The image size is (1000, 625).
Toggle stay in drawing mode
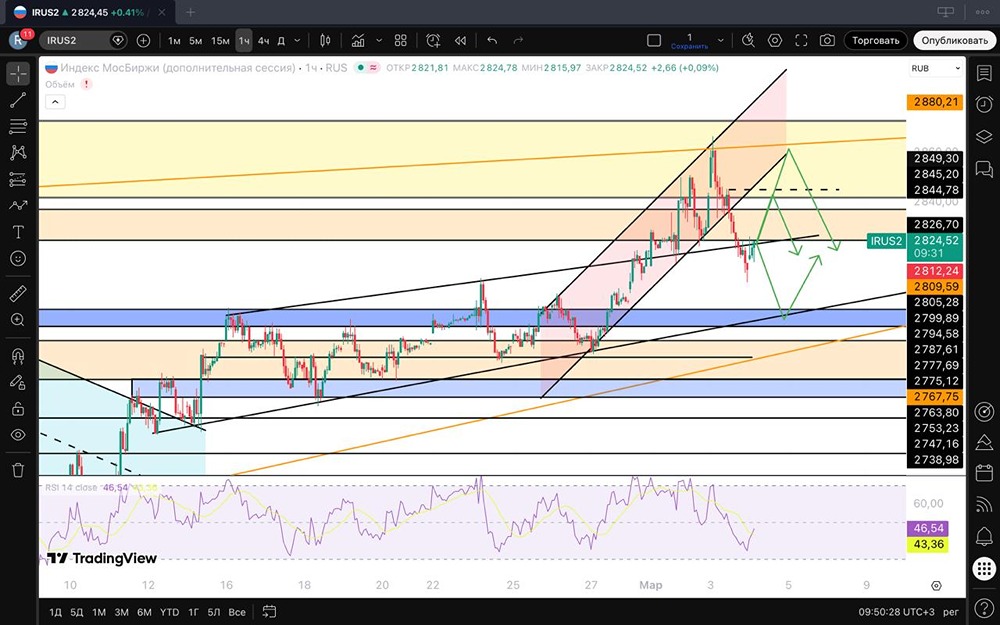[x=18, y=382]
